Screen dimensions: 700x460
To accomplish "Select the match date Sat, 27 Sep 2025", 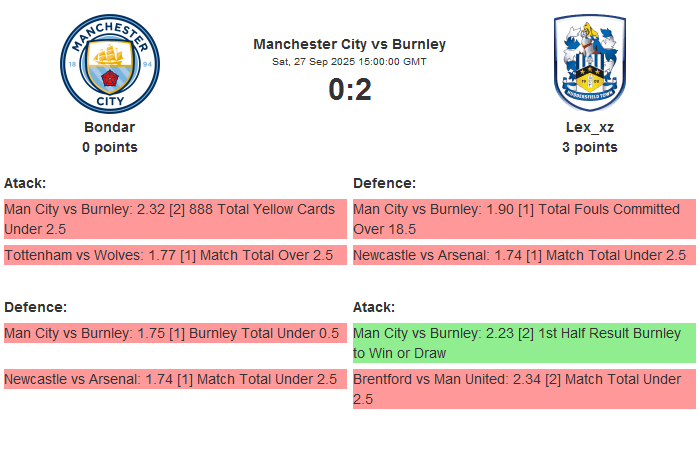I will (x=350, y=62).
